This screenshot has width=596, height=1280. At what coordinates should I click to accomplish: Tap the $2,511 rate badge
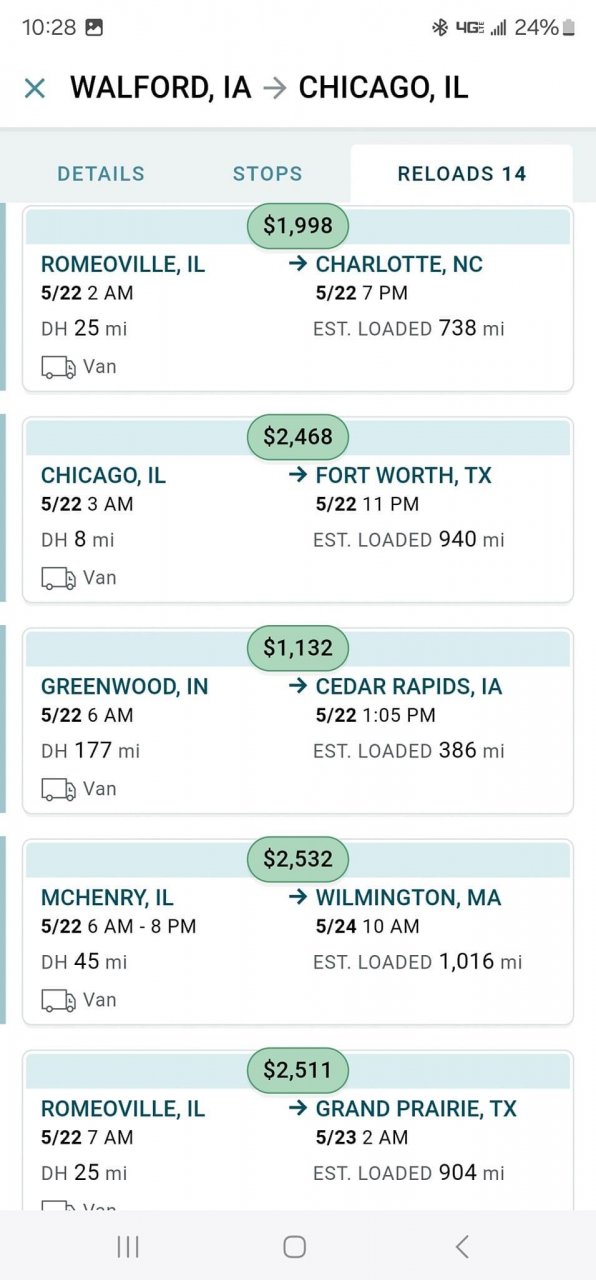[x=298, y=1070]
